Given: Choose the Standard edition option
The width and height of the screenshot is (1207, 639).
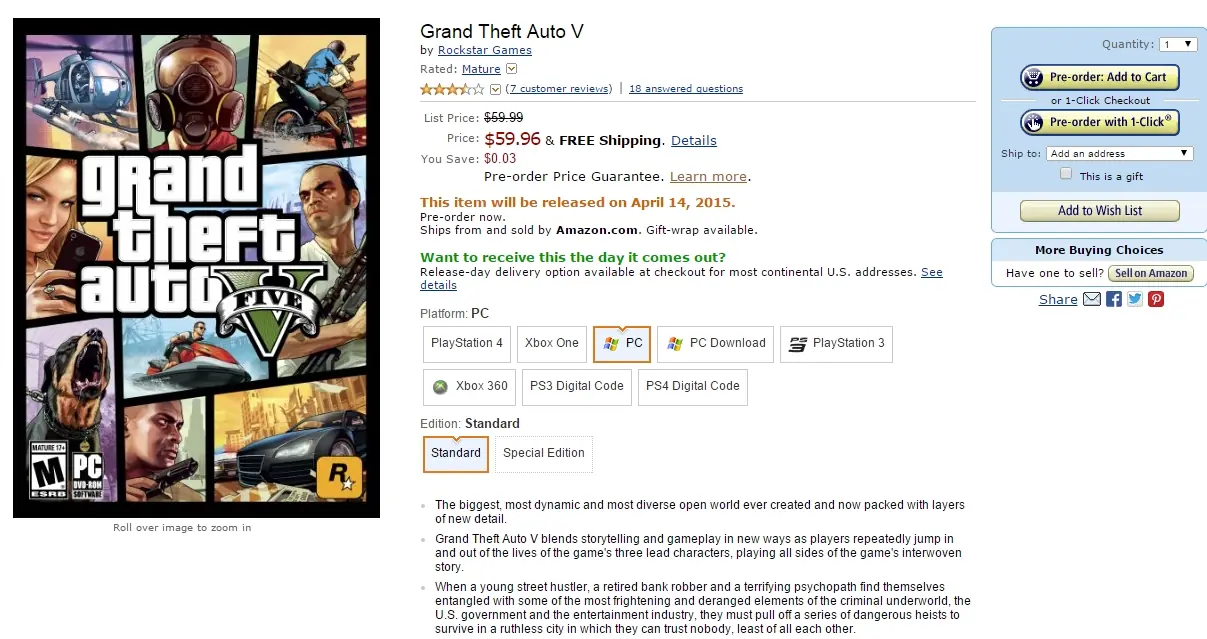Looking at the screenshot, I should [x=456, y=453].
